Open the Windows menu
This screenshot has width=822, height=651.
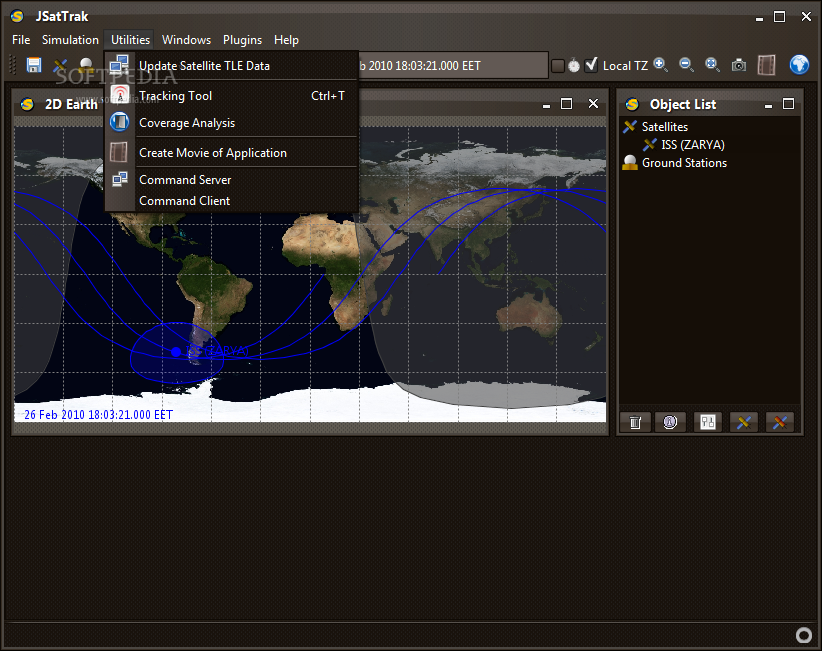[186, 40]
